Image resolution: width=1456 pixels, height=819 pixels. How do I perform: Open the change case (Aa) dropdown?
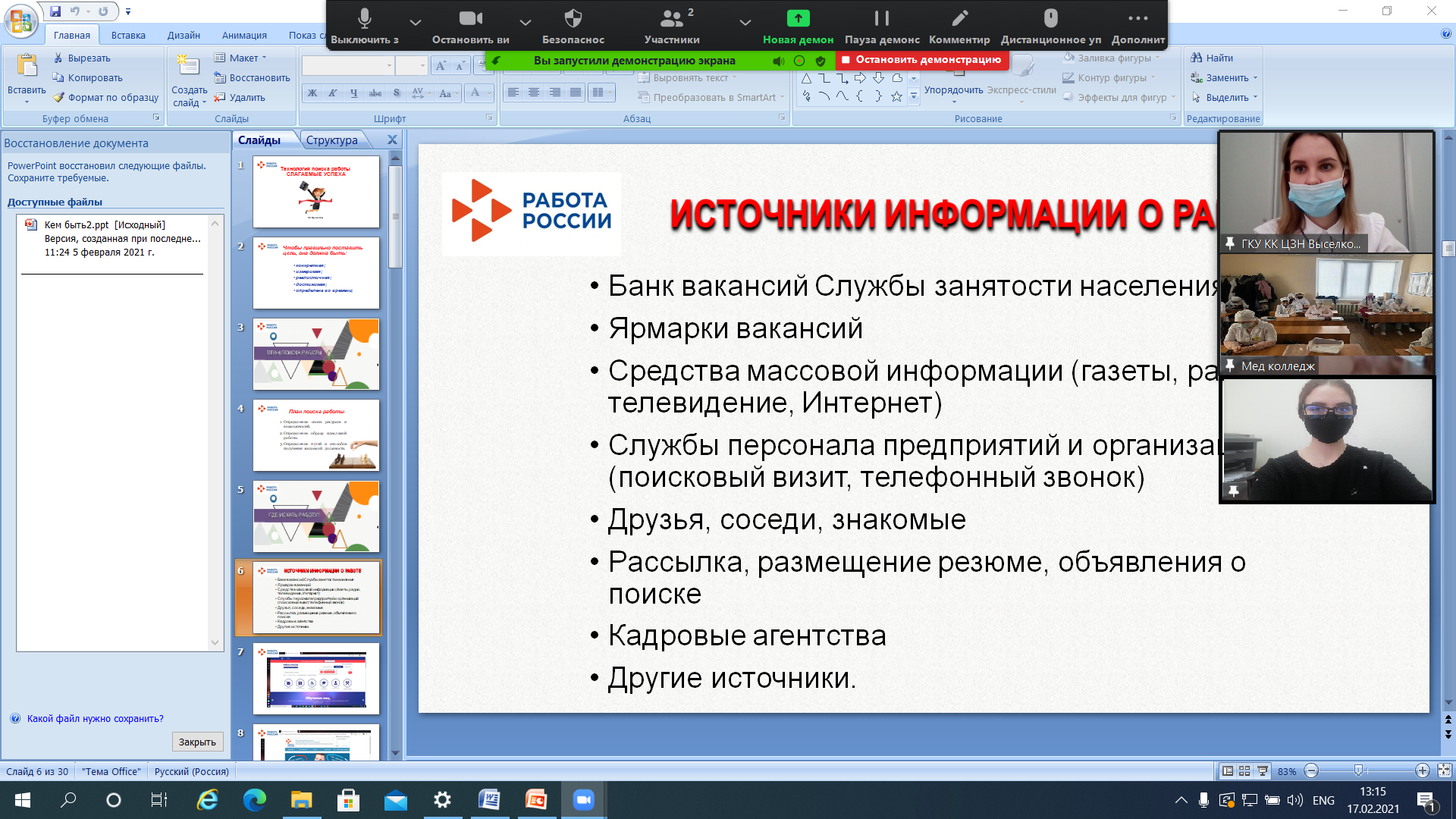coord(447,93)
